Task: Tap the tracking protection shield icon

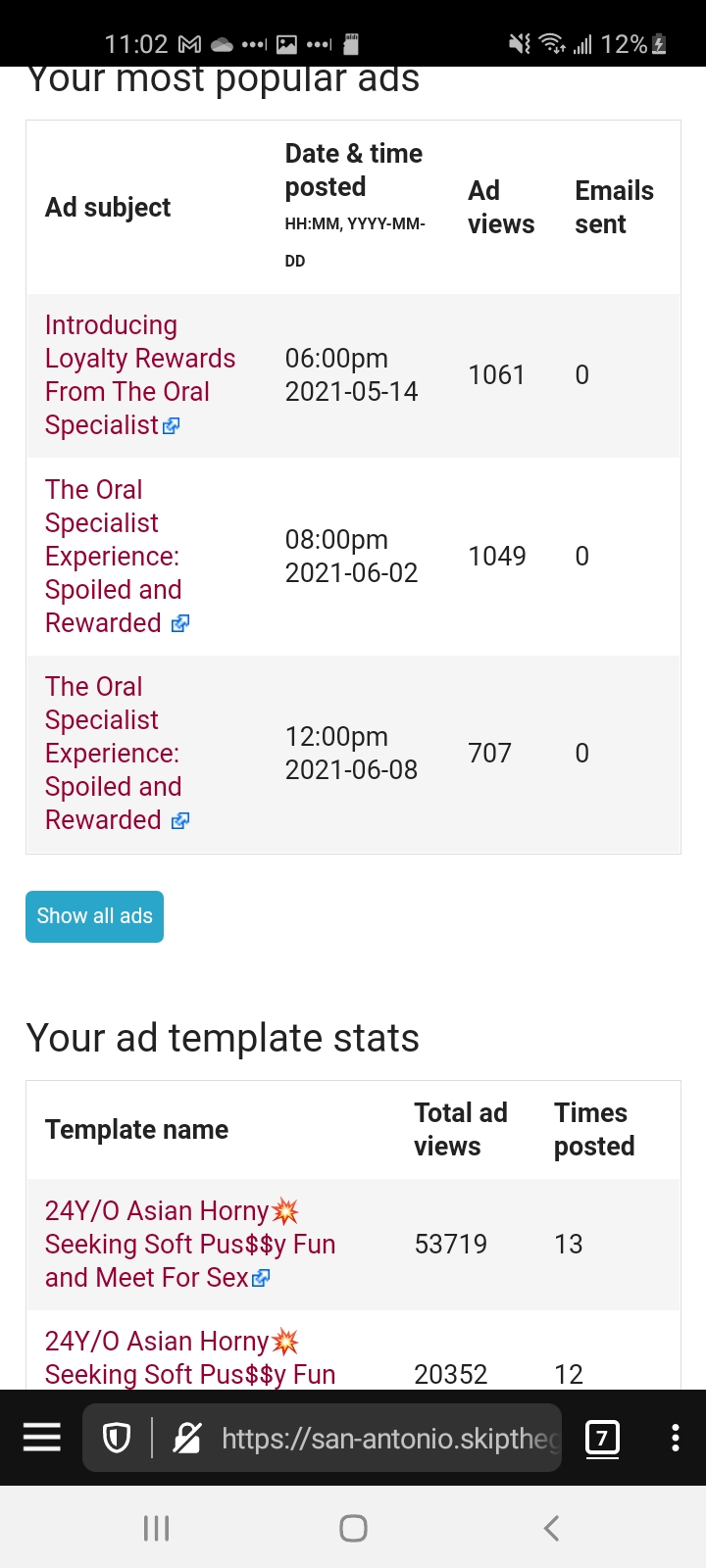Action: pos(117,1438)
